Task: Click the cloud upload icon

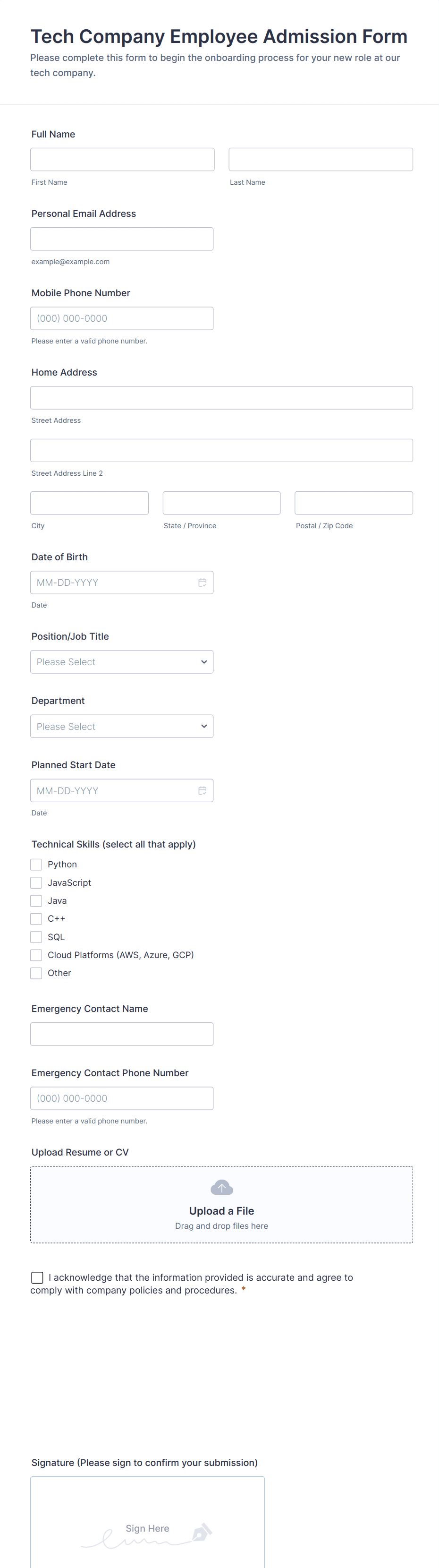Action: pyautogui.click(x=221, y=1187)
